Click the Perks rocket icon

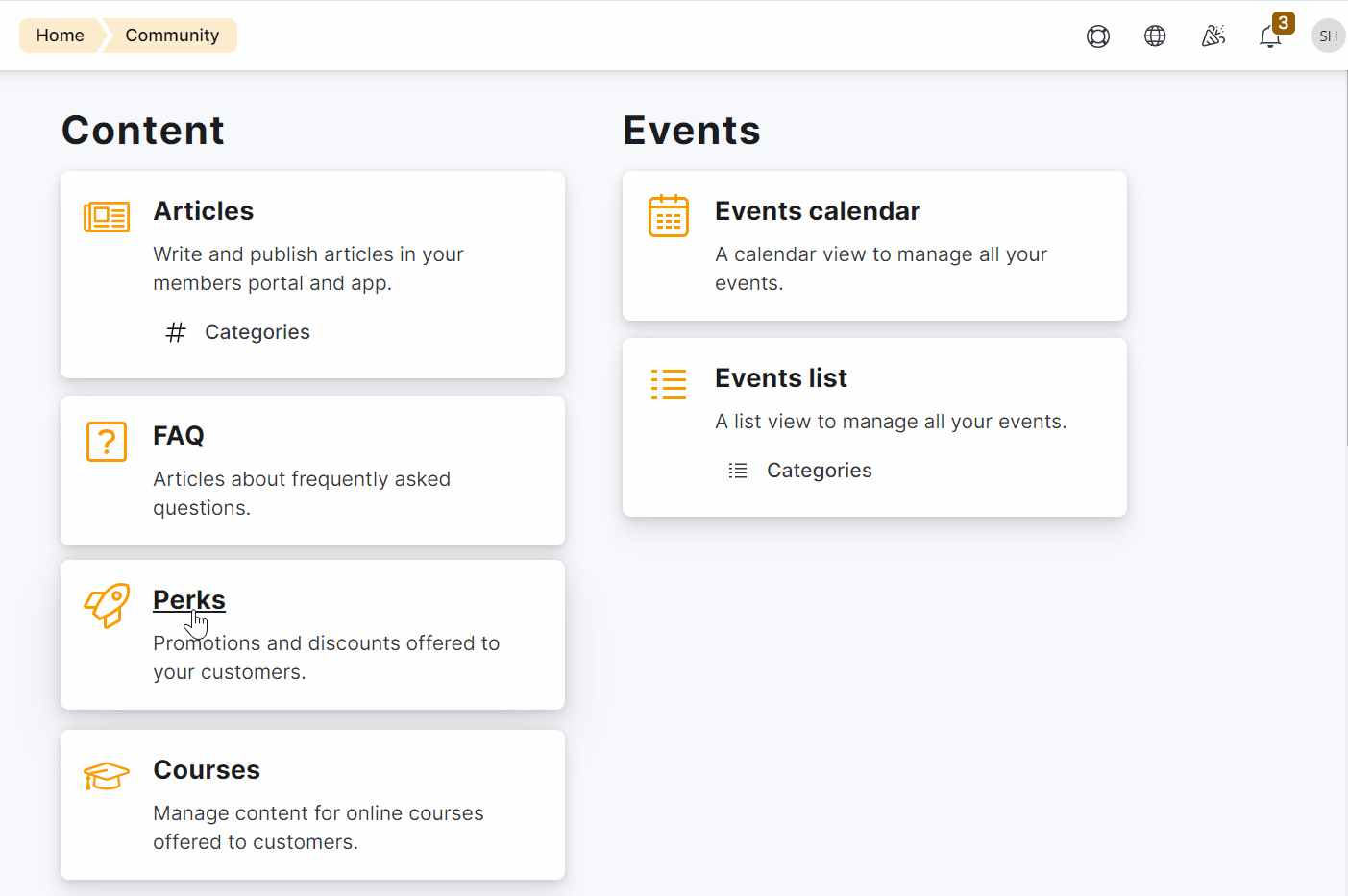107,606
